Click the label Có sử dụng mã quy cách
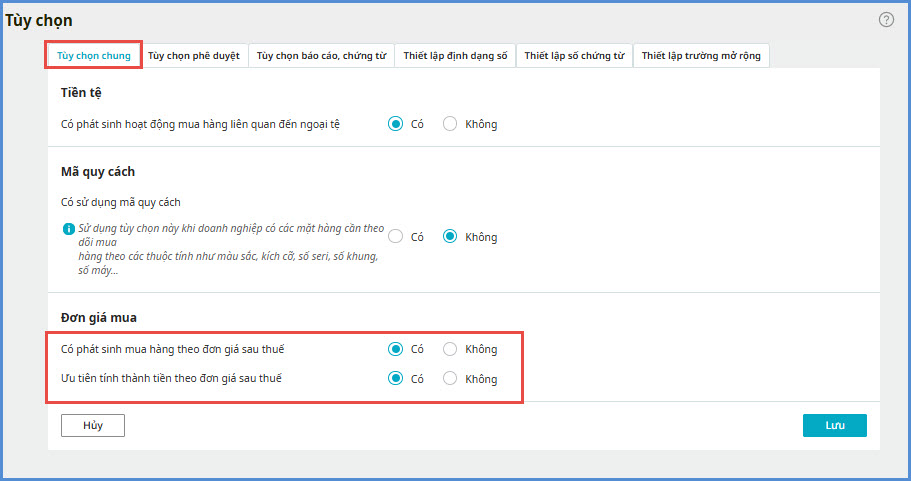Screen dimensions: 911x481 click(121, 202)
